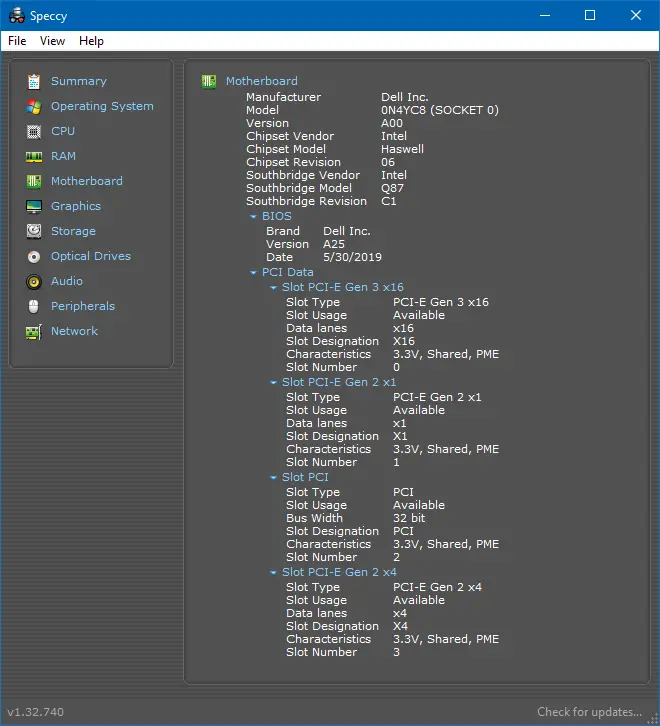Open the Graphics section label

click(x=76, y=206)
